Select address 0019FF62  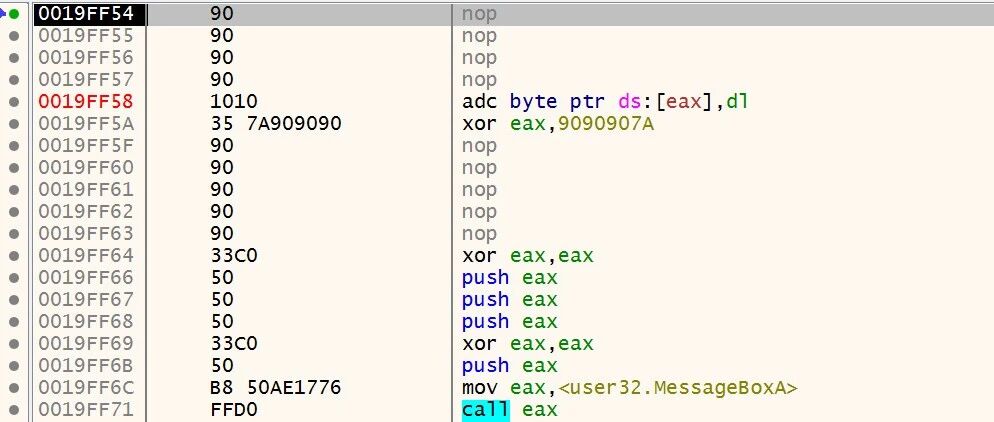pyautogui.click(x=86, y=212)
